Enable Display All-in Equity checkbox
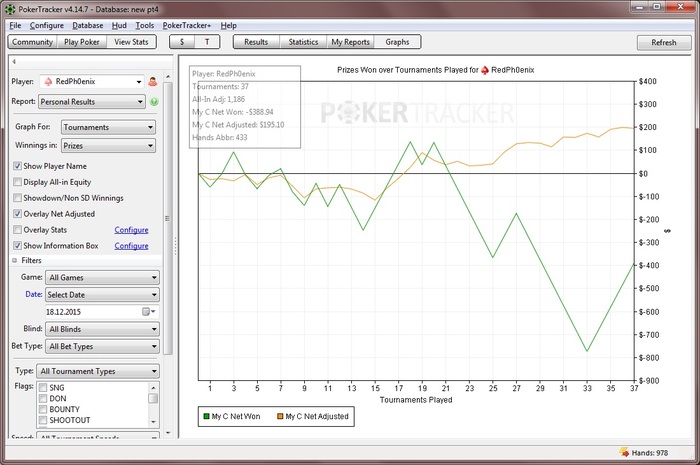This screenshot has height=465, width=700. click(17, 182)
